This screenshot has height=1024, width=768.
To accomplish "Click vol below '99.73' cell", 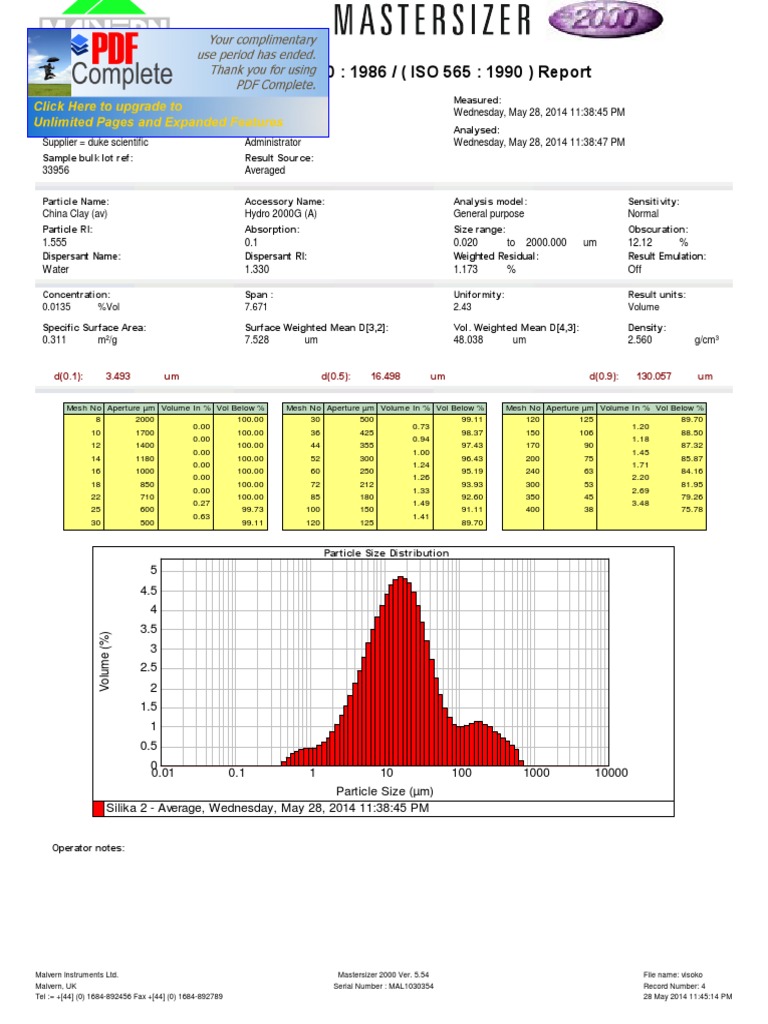I will [x=253, y=510].
